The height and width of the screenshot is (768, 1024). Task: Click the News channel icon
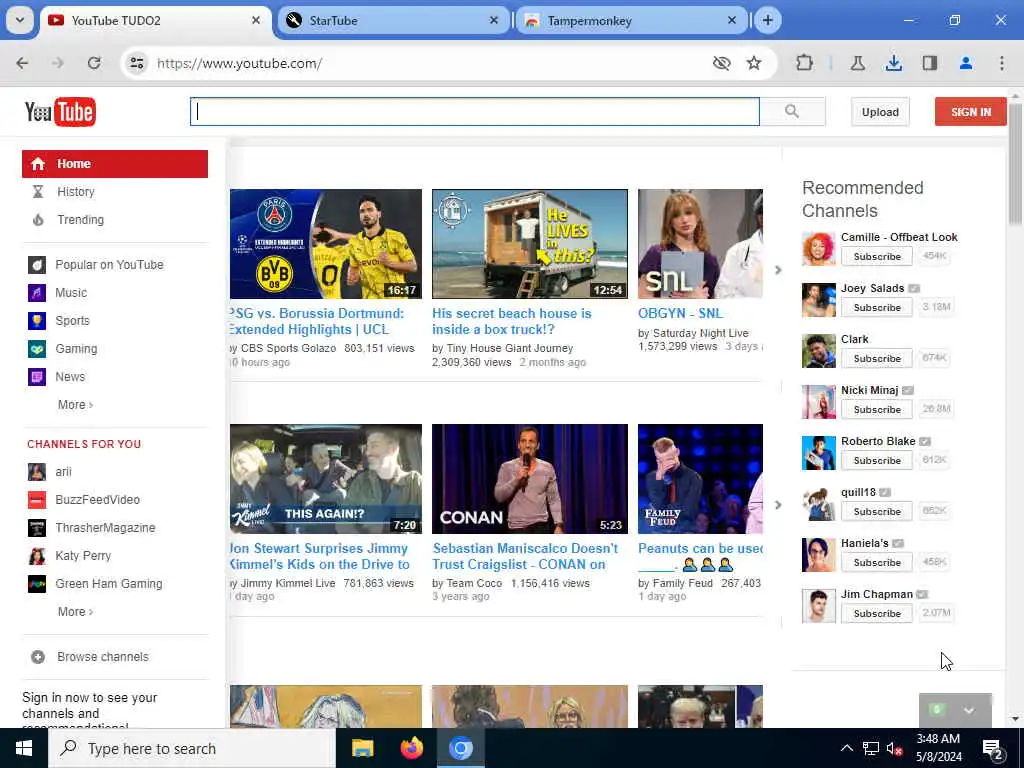[37, 377]
